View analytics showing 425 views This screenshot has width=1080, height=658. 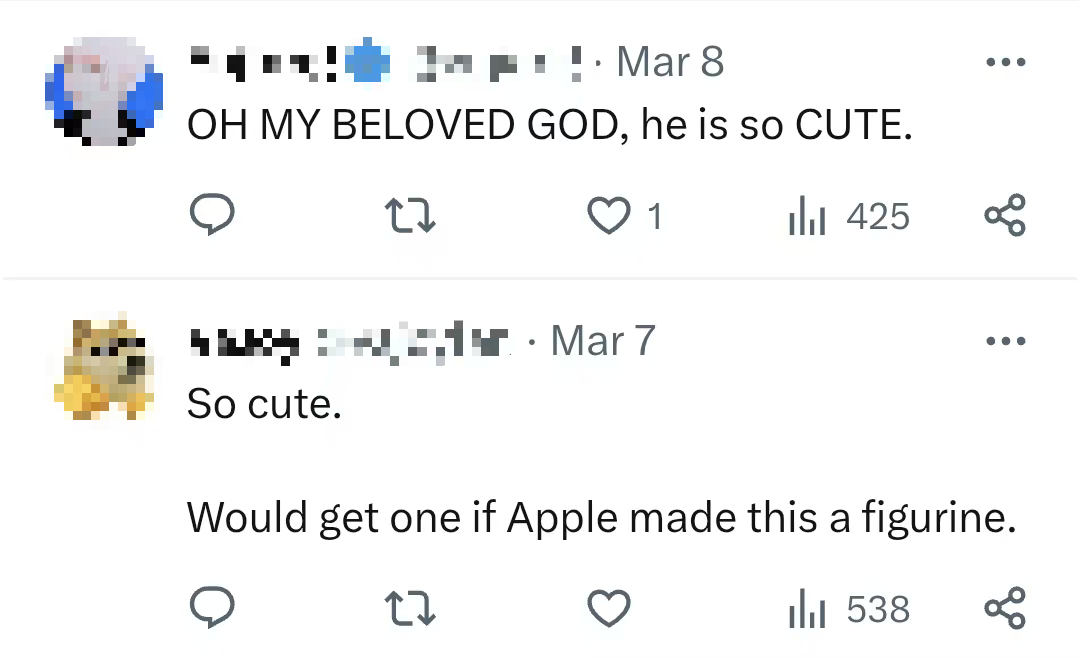849,216
